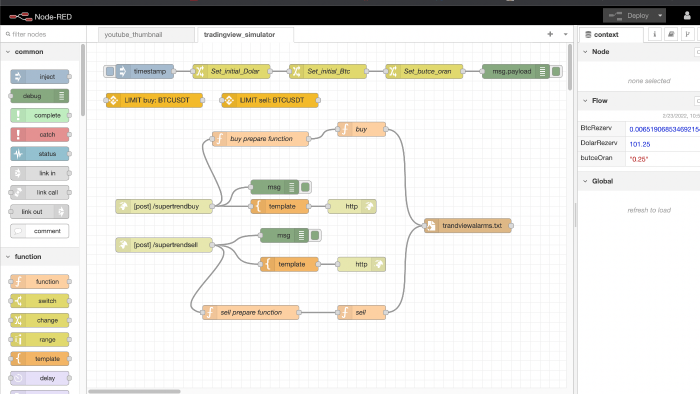
Task: Select the buy prepare function node
Action: point(260,139)
